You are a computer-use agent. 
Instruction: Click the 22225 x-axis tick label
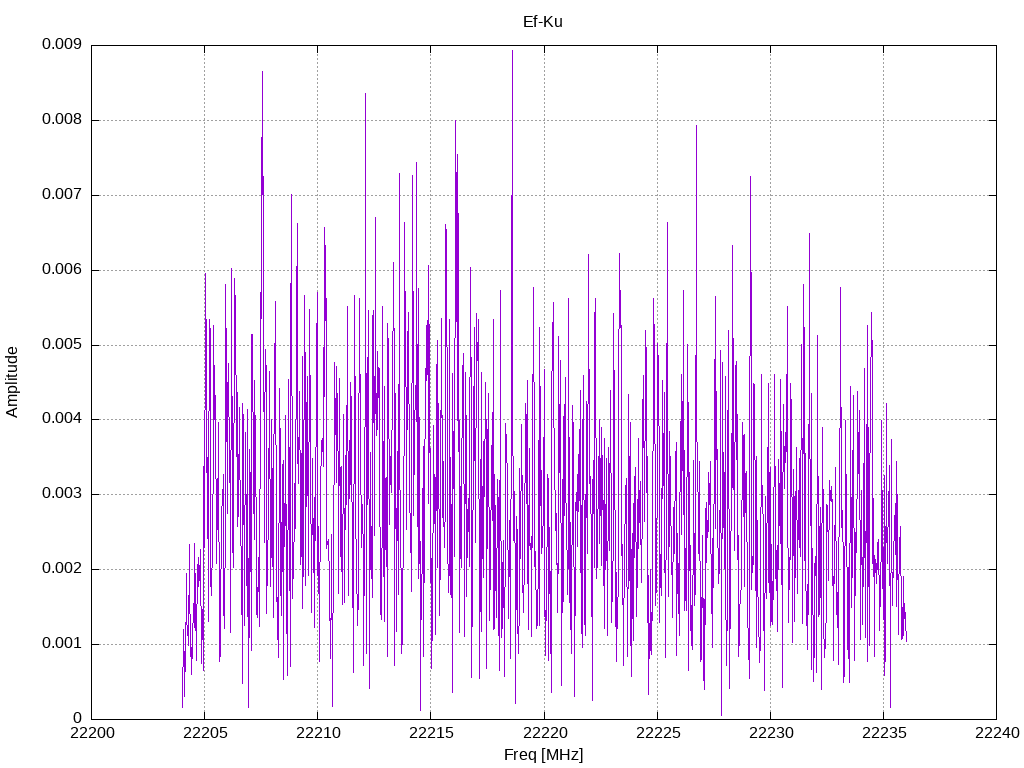[x=658, y=733]
